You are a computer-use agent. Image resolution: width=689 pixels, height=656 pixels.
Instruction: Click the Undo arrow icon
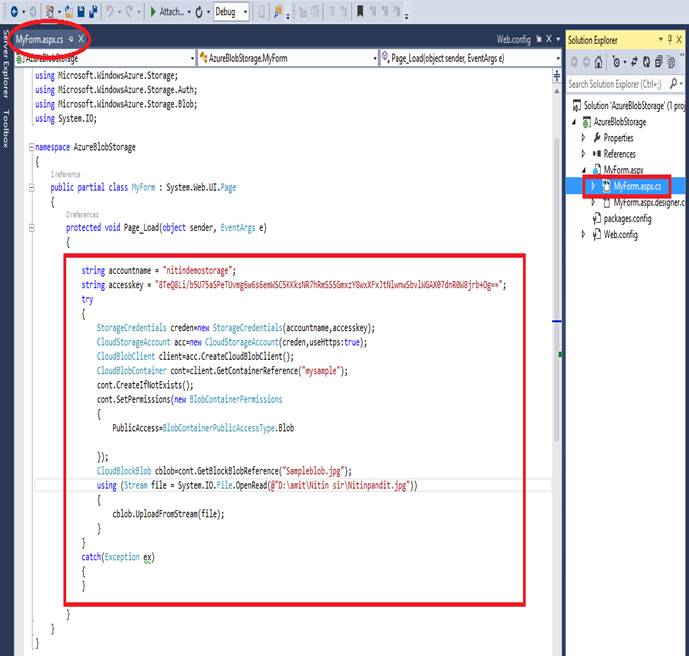coord(109,12)
